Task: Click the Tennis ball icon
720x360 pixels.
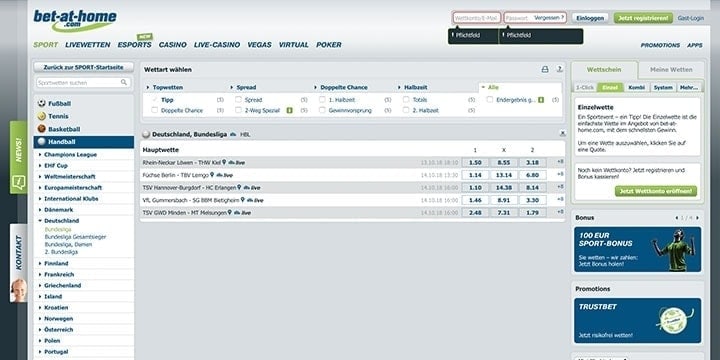Action: point(42,117)
